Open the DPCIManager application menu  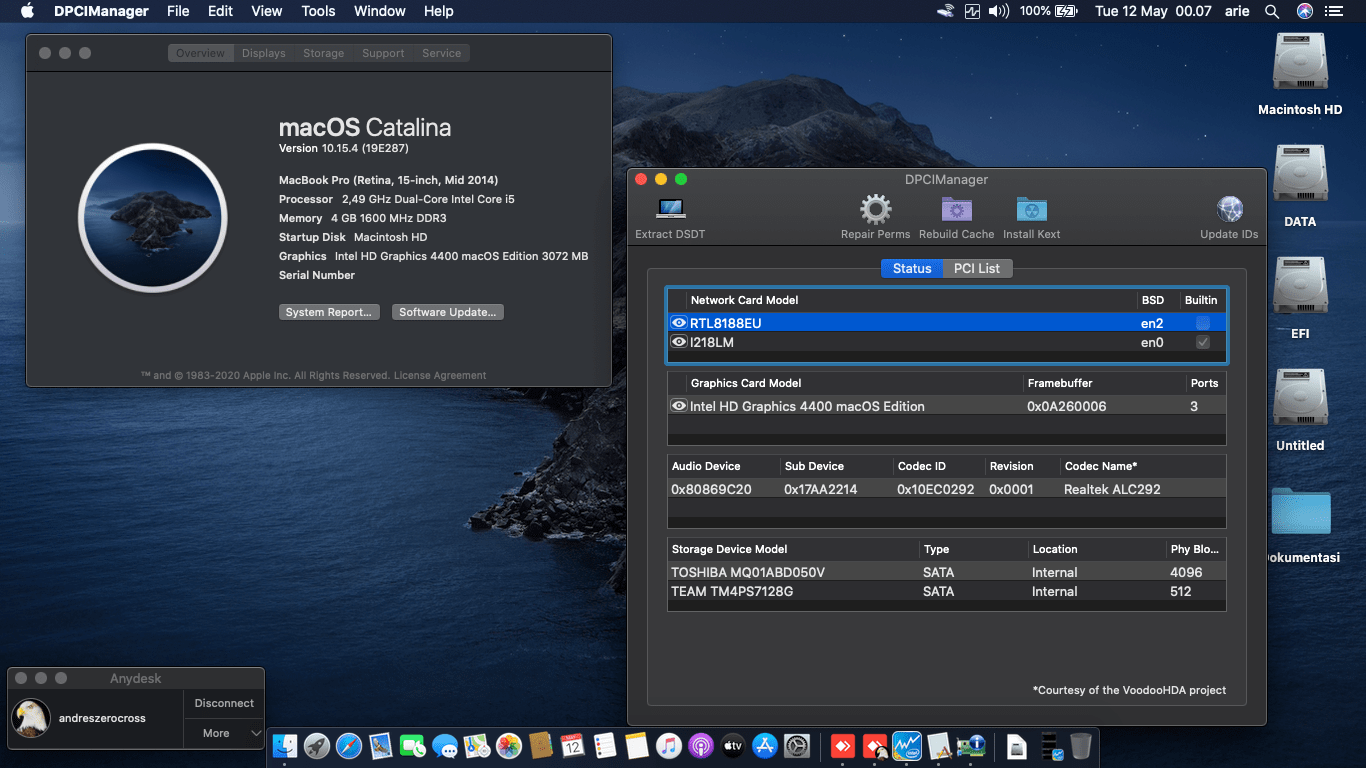pyautogui.click(x=101, y=11)
